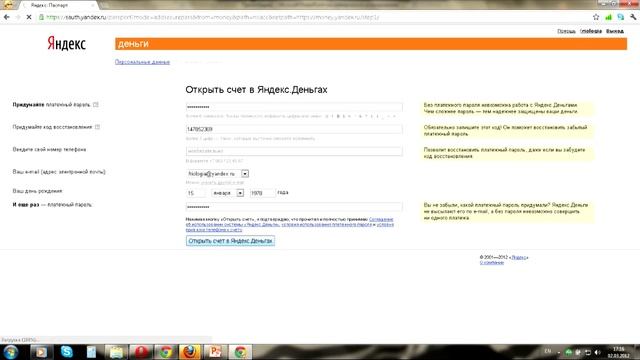The image size is (640, 360).
Task: Open Firefox from the taskbar
Action: pos(190,352)
